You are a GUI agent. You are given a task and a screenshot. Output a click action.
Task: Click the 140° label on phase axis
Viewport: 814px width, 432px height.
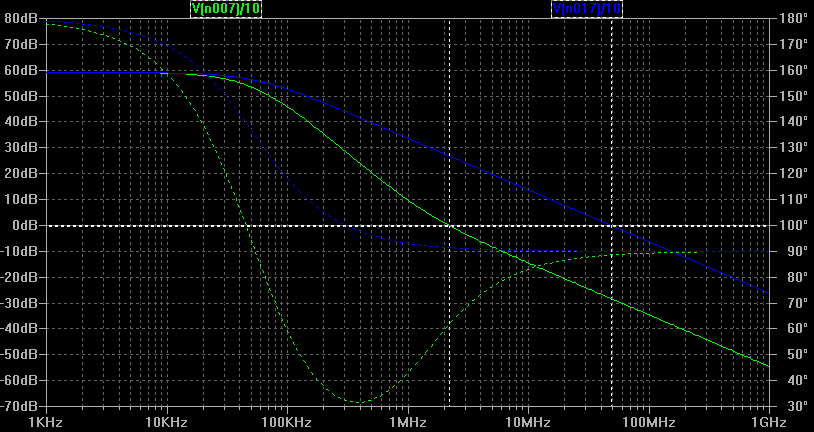(x=794, y=122)
